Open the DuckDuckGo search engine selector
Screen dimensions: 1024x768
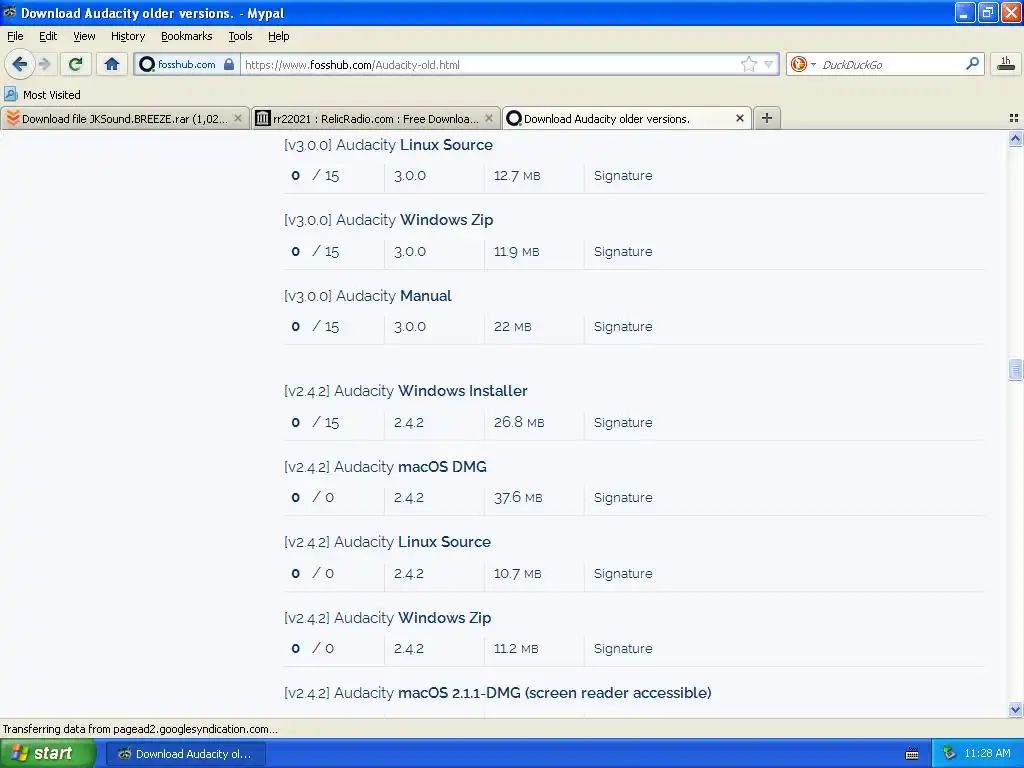click(803, 64)
